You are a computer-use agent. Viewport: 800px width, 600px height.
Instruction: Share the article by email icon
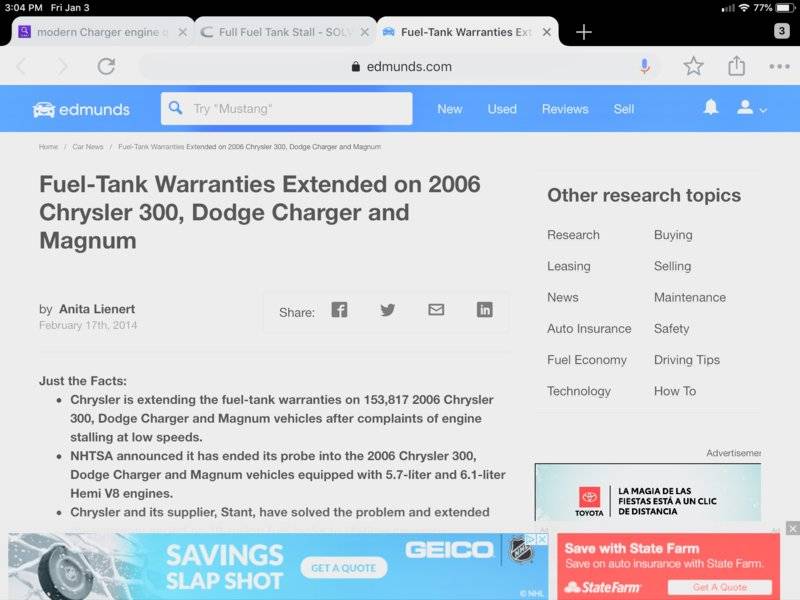(x=436, y=310)
